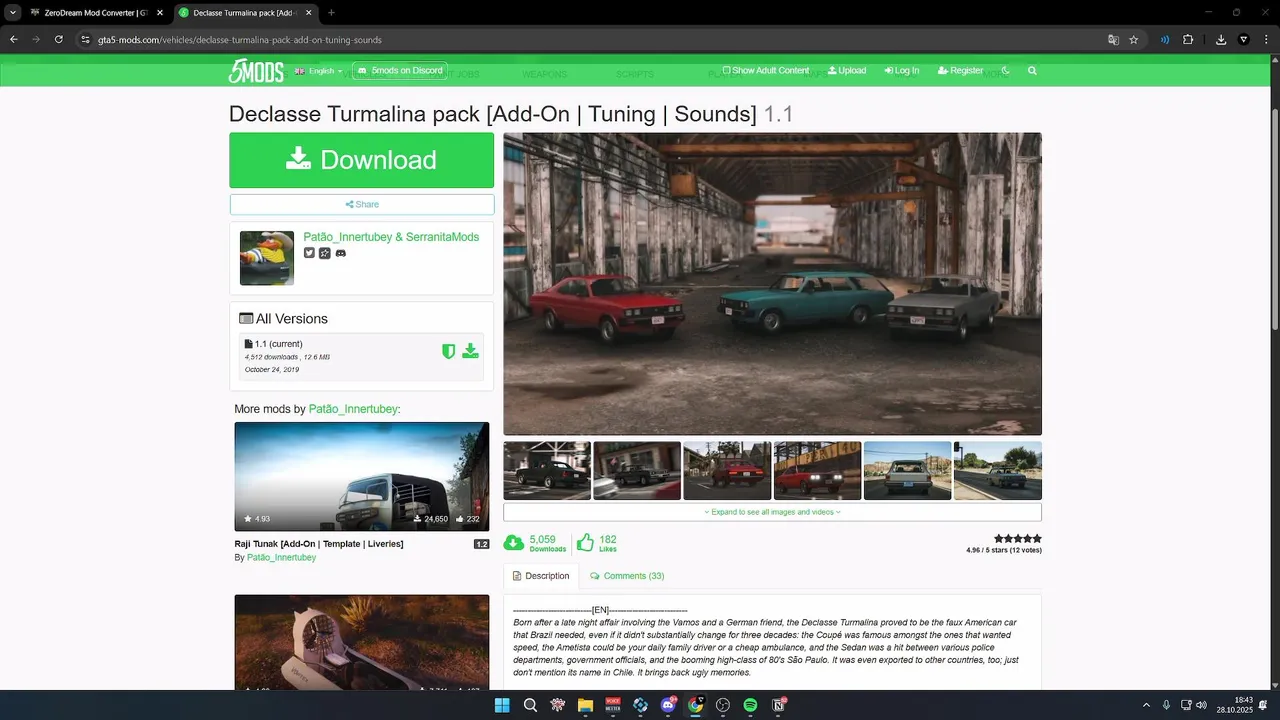Screen dimensions: 1280x720
Task: Click the green shield virus scan icon
Action: coord(449,351)
